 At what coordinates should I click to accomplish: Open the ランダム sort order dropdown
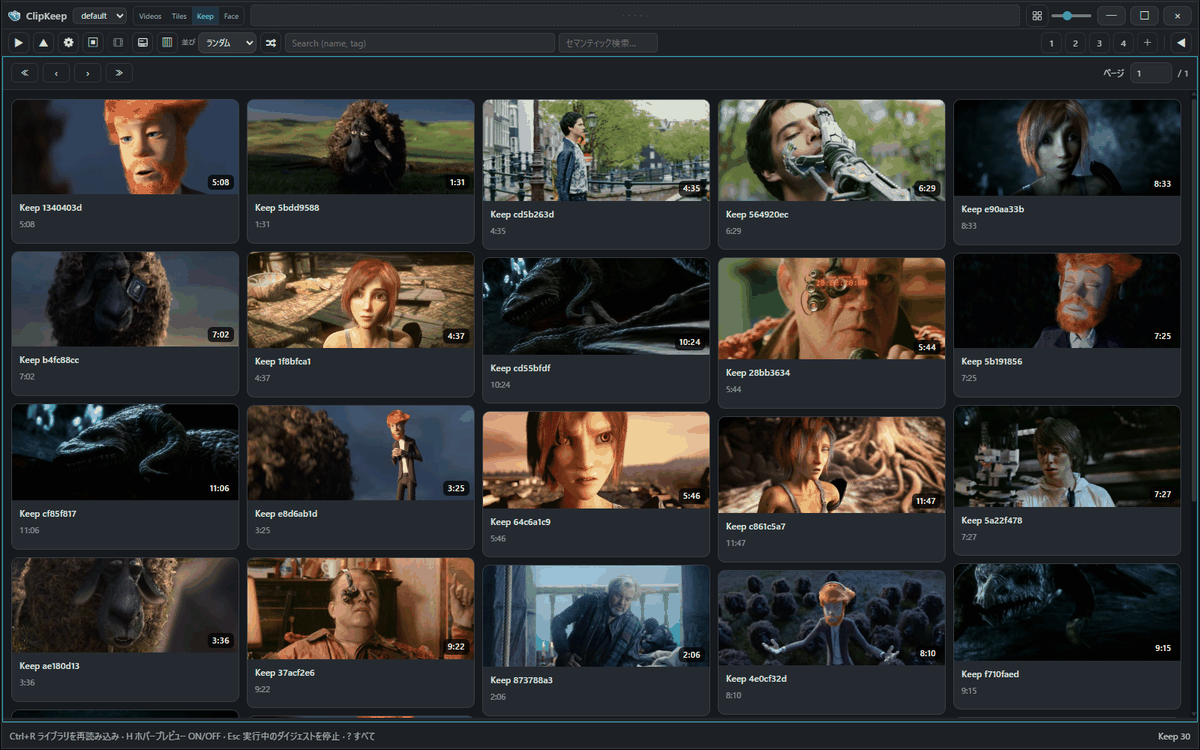[x=227, y=43]
